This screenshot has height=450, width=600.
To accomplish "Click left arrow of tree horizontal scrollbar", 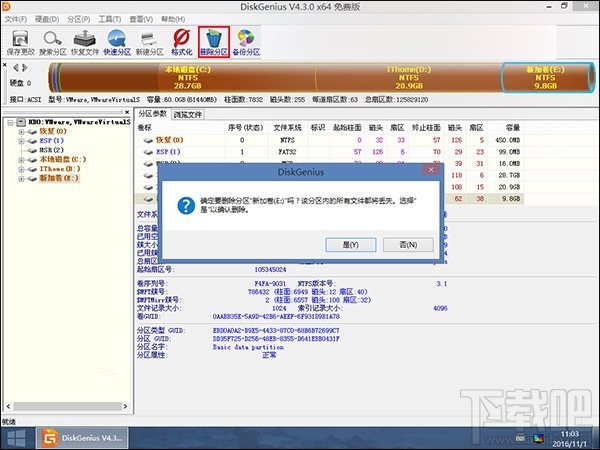I will coord(8,406).
